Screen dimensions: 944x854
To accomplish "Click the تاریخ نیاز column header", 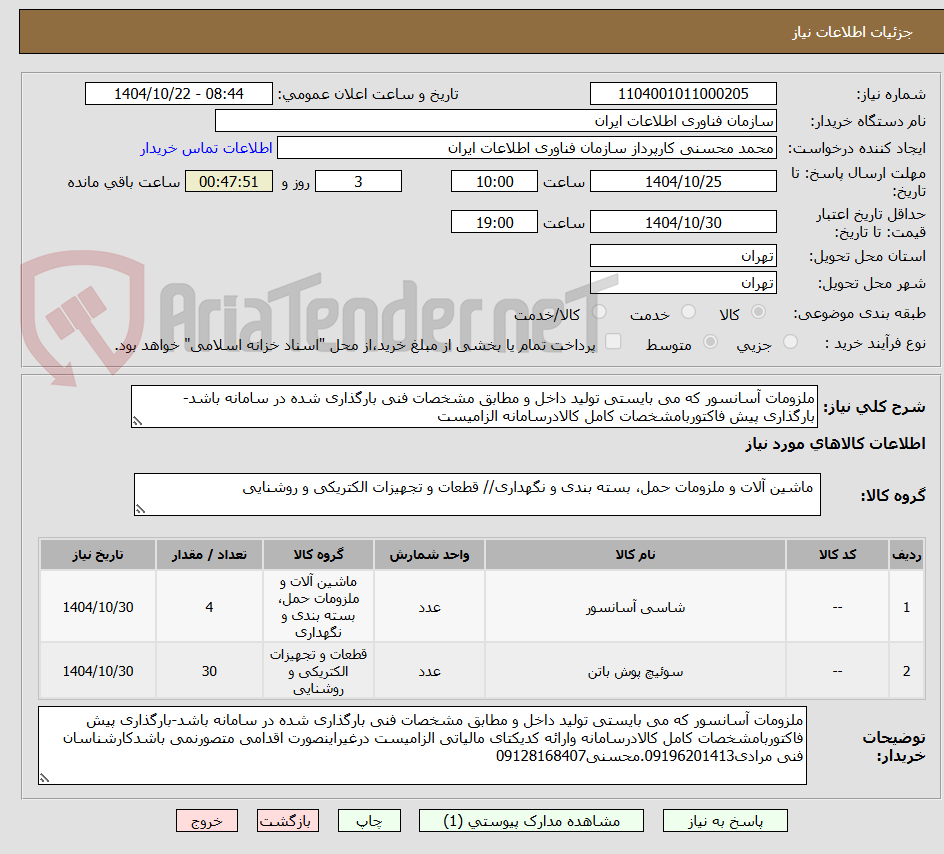I will point(98,554).
